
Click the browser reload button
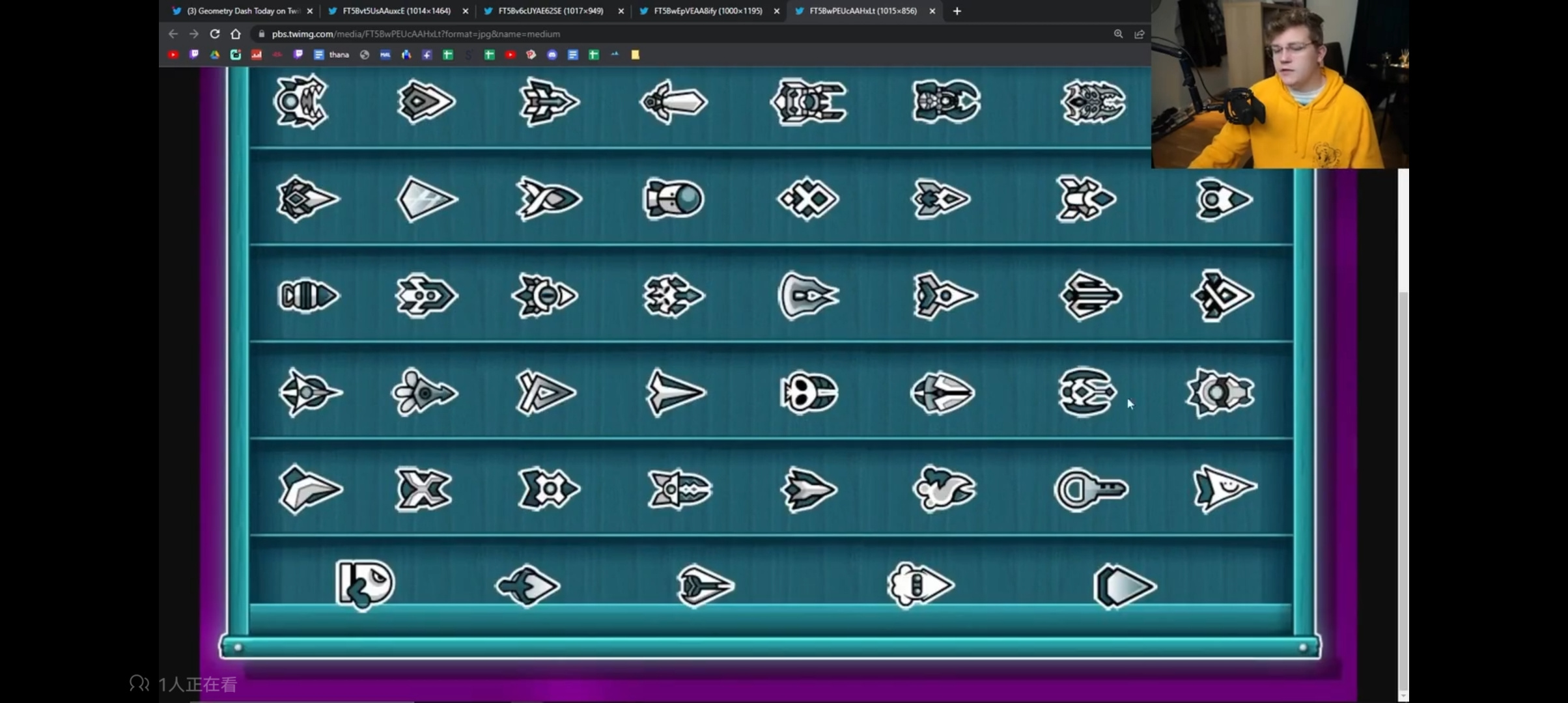pos(214,34)
